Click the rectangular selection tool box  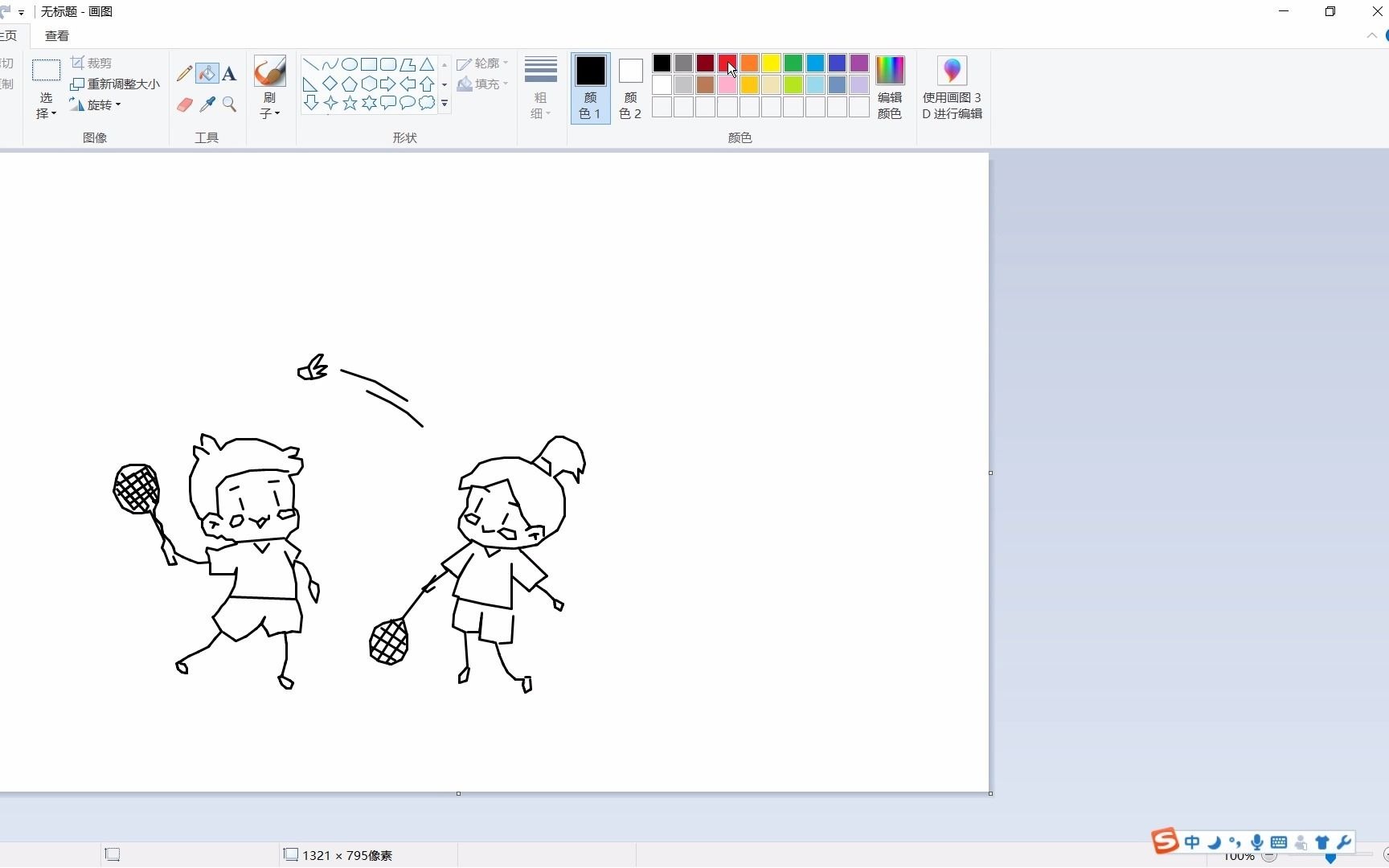46,71
